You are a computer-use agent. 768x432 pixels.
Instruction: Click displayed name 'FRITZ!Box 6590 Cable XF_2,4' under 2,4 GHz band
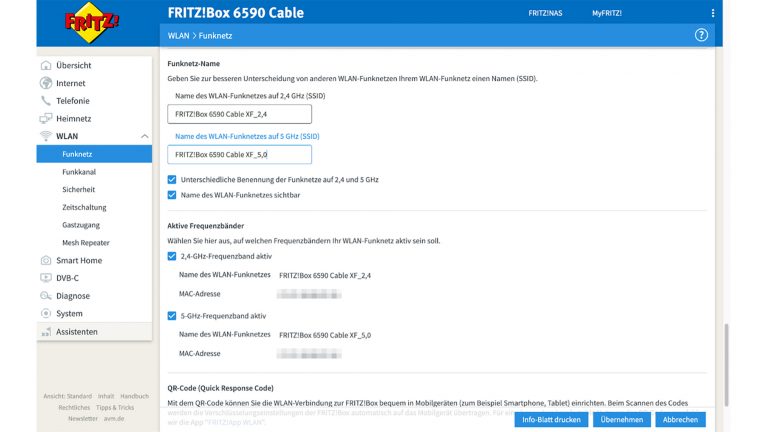[x=325, y=275]
